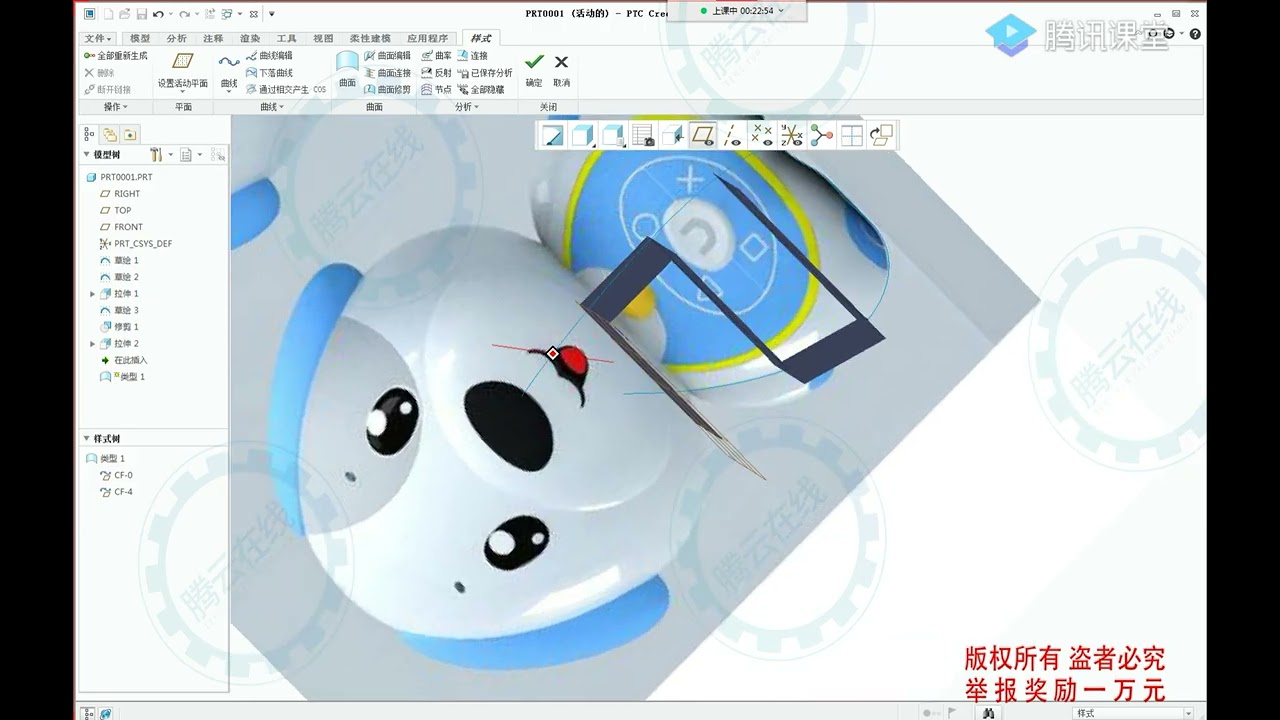This screenshot has width=1280, height=720.
Task: Click Knots (节点) analysis
Action: (x=436, y=89)
